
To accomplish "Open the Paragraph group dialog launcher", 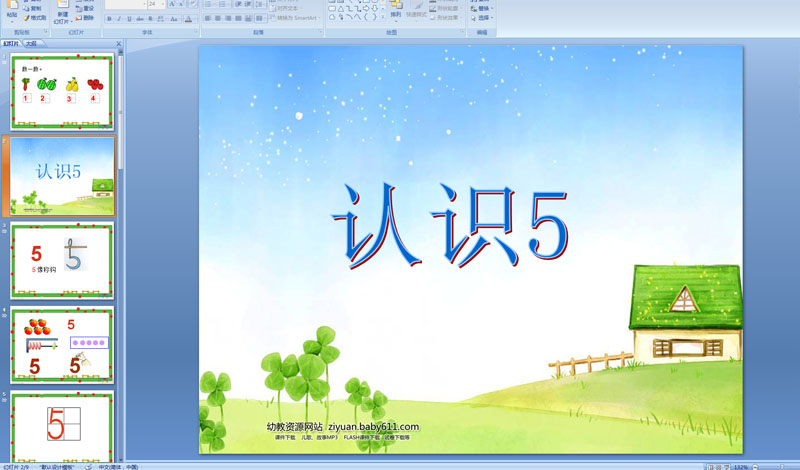I will pos(320,31).
